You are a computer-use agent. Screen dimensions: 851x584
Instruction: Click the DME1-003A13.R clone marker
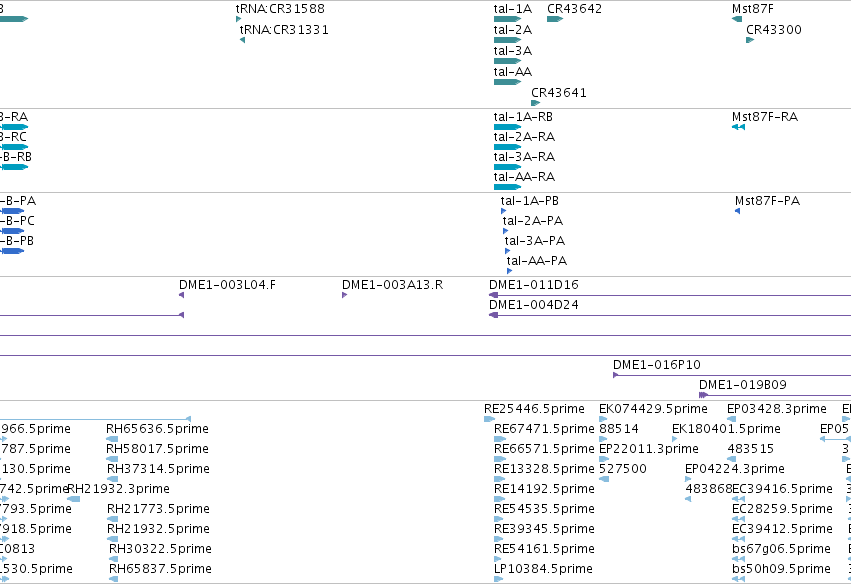click(345, 295)
